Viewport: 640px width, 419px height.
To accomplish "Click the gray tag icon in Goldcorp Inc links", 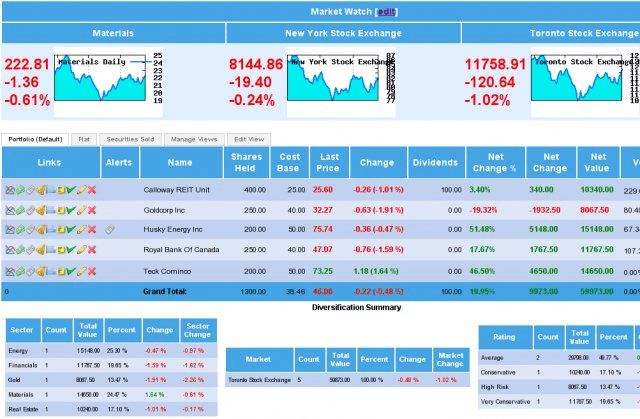I will [x=30, y=210].
